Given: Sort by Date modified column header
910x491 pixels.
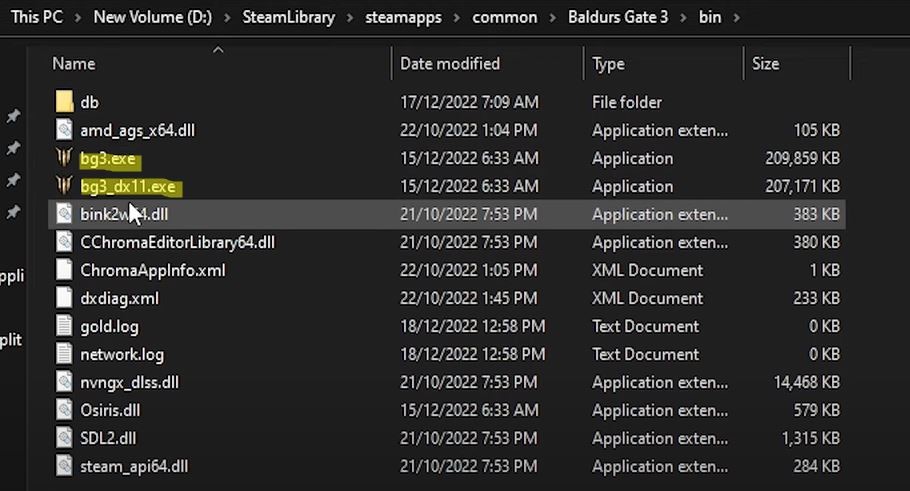Looking at the screenshot, I should click(x=450, y=63).
